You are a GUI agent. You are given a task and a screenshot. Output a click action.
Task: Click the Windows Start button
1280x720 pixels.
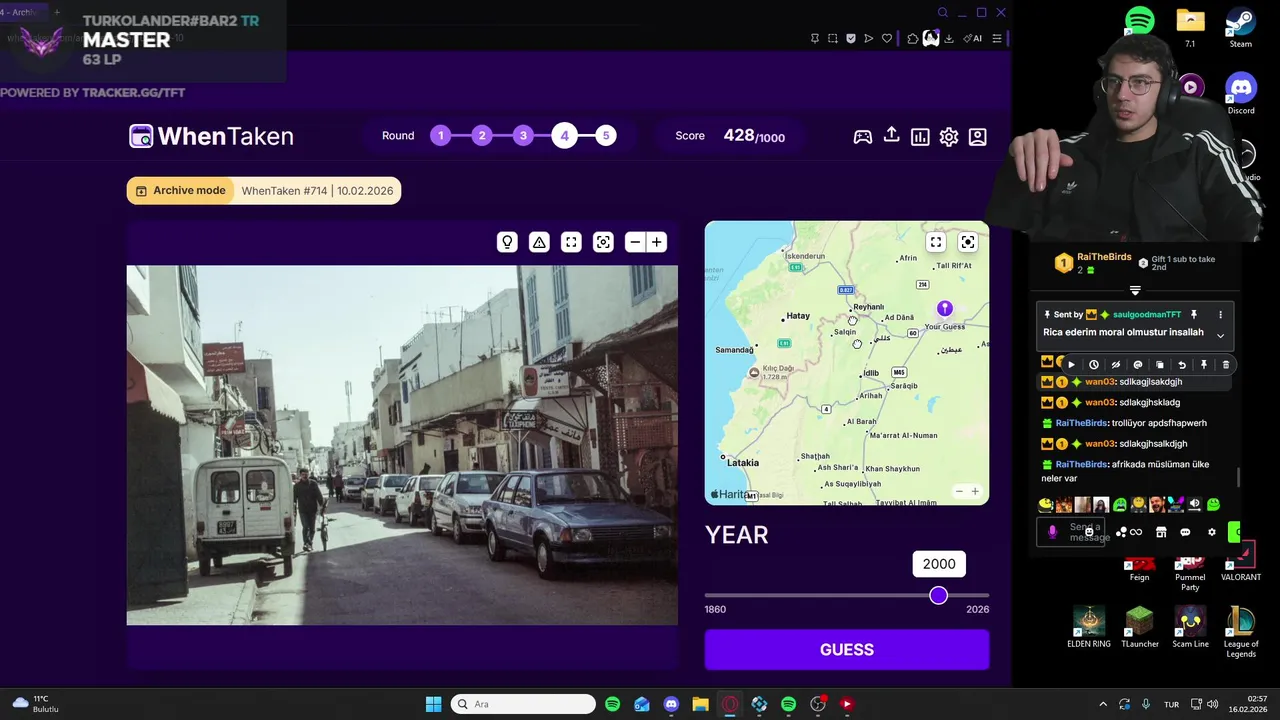click(433, 704)
